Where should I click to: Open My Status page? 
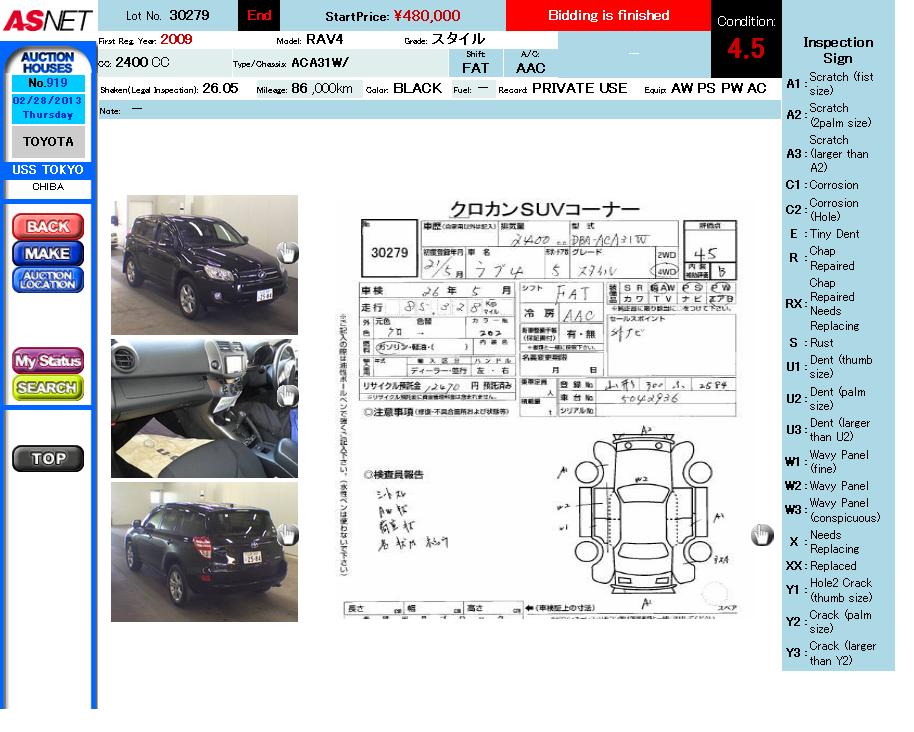tap(48, 360)
